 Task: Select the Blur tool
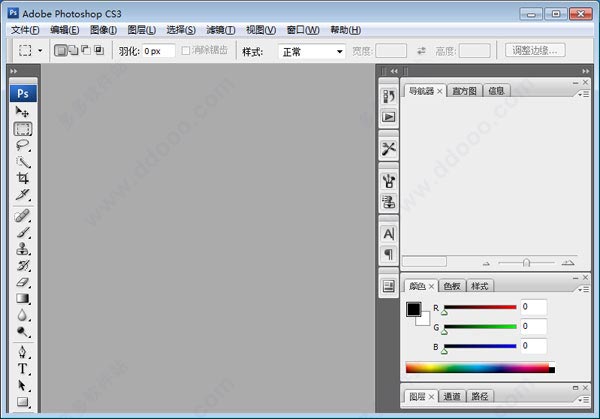click(23, 315)
